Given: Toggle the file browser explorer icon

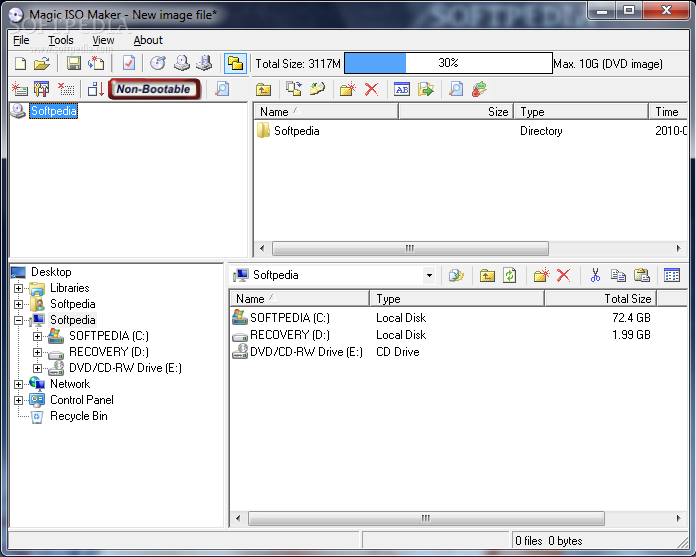Looking at the screenshot, I should point(235,63).
